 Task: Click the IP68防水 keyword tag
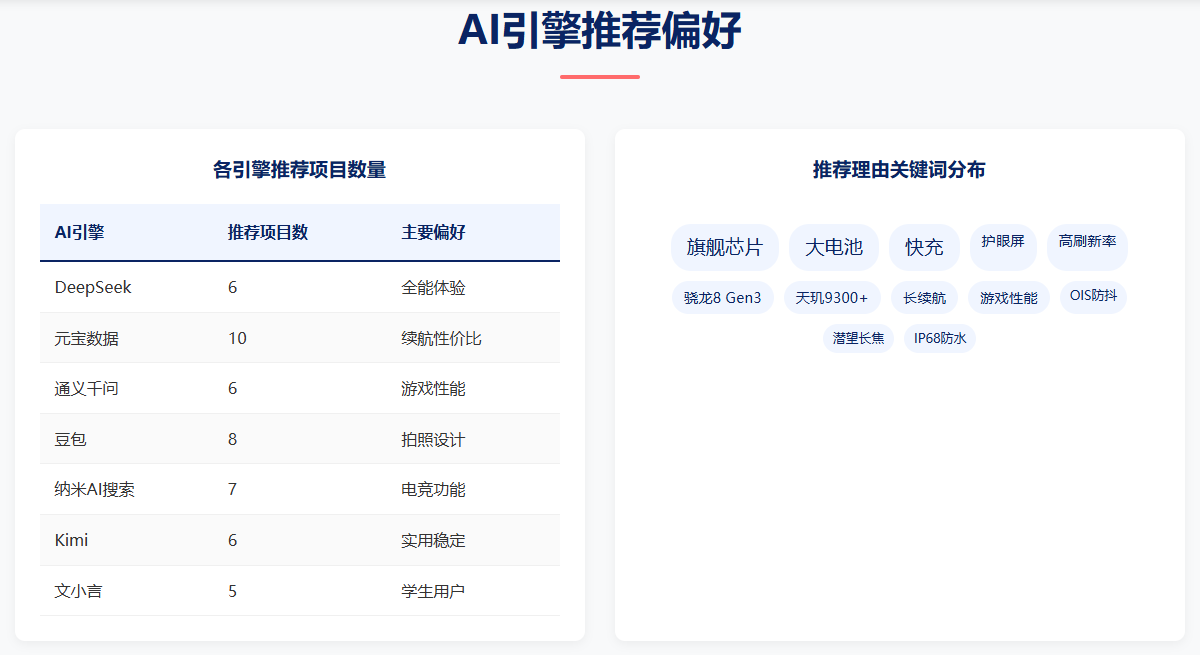(x=940, y=338)
